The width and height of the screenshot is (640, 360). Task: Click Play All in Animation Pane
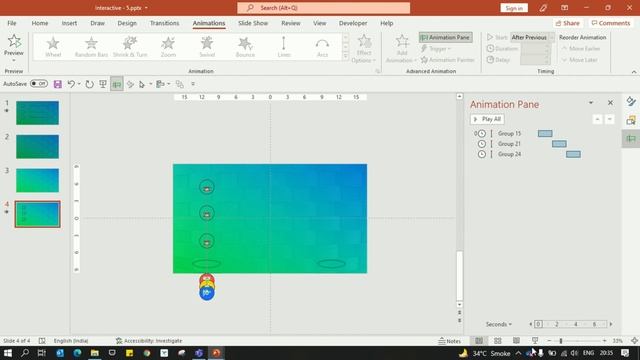[x=487, y=119]
